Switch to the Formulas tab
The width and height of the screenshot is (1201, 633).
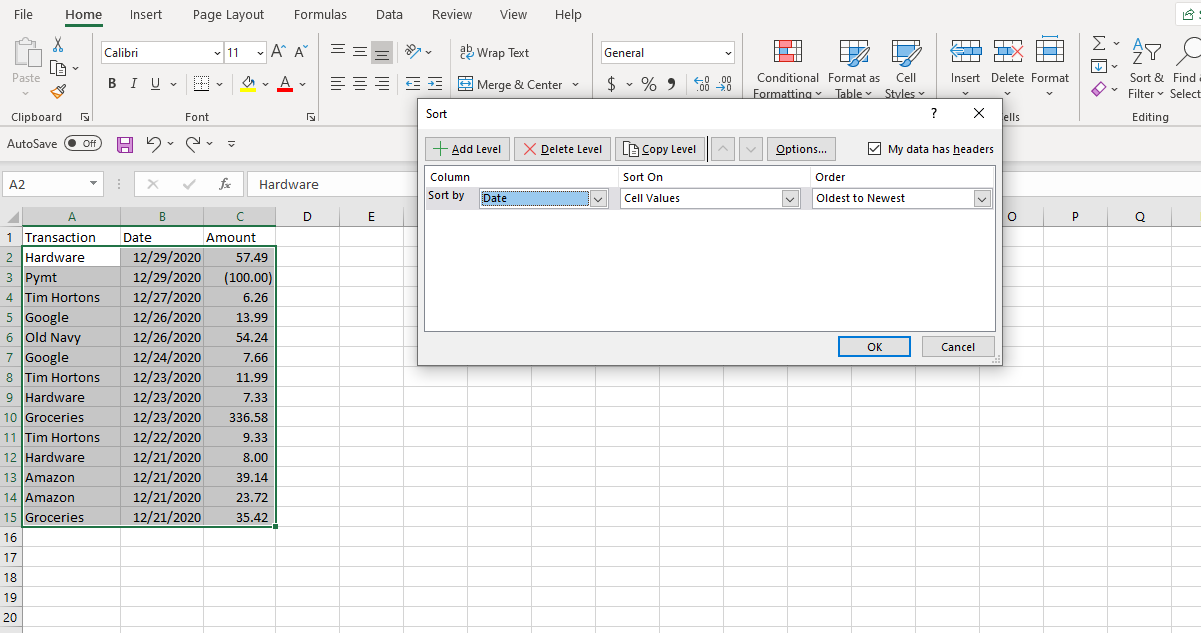[320, 15]
